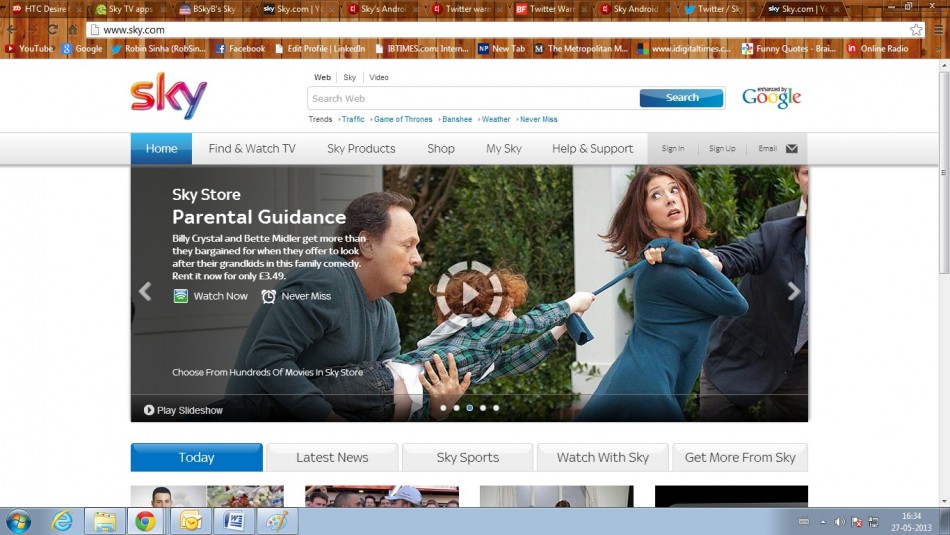Open Never Miss trend link

(x=539, y=119)
